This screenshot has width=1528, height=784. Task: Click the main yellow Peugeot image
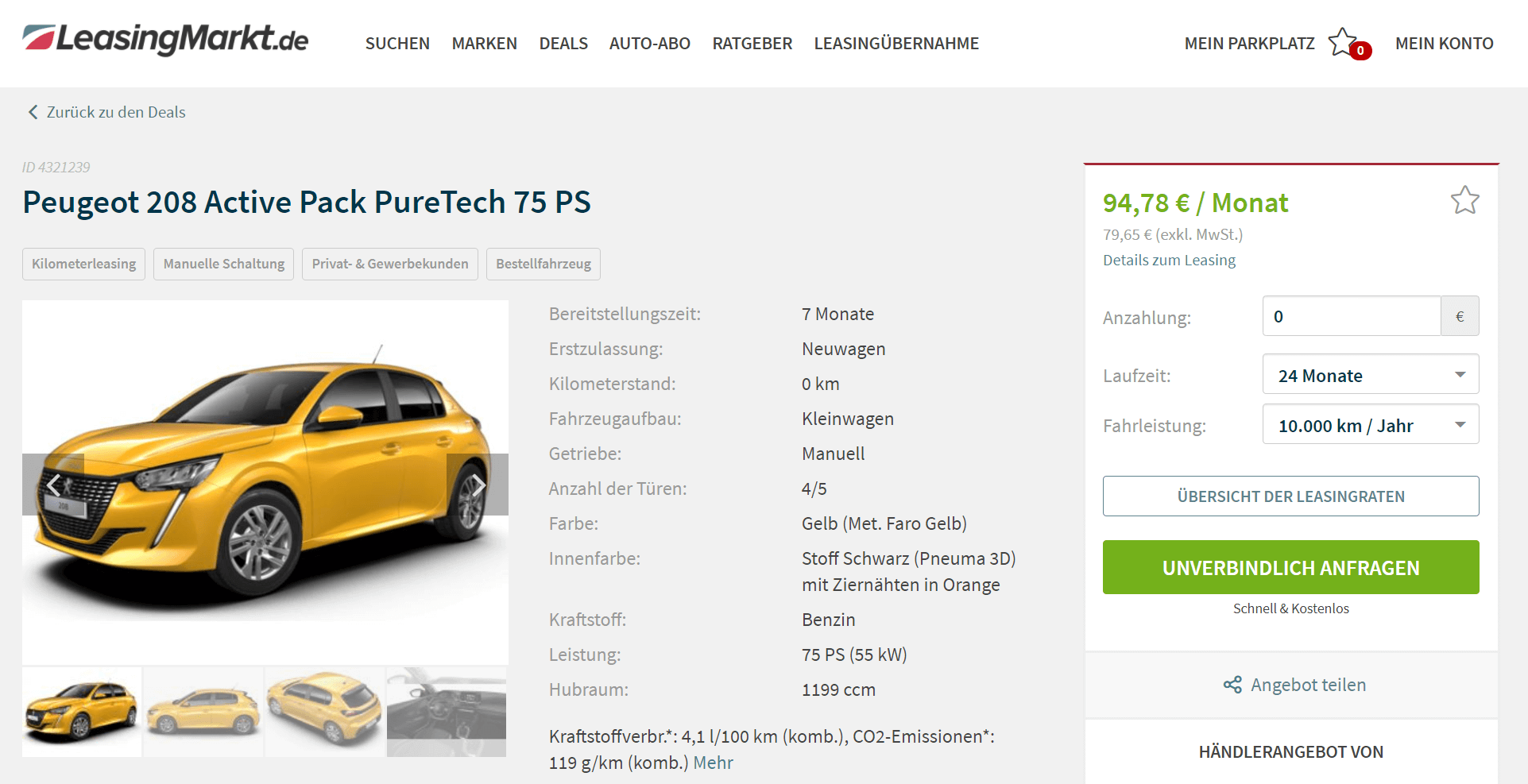click(x=265, y=482)
